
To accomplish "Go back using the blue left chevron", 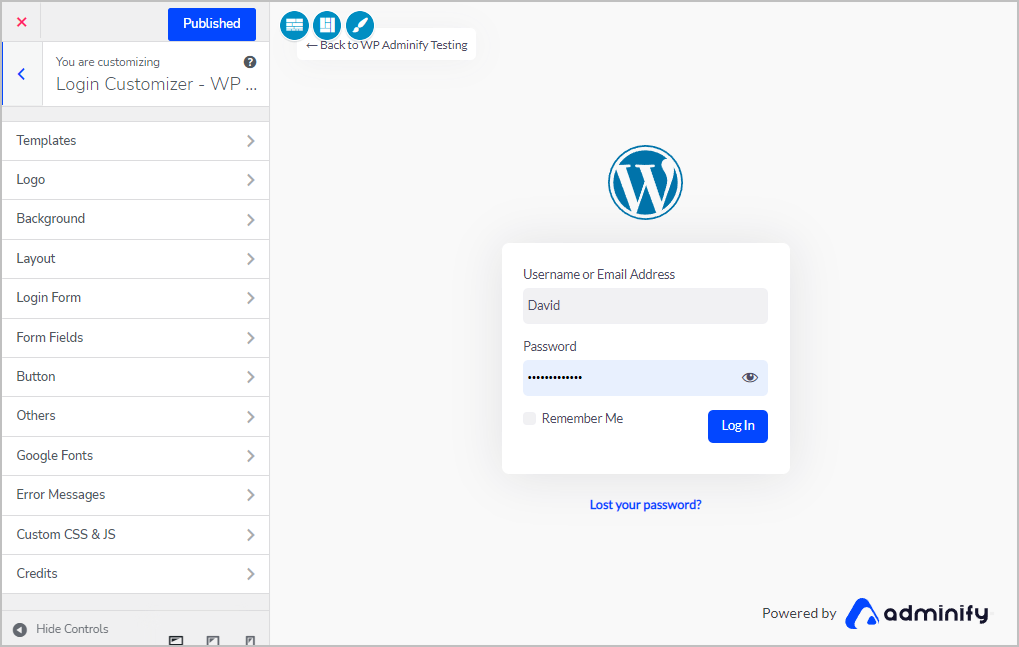I will [21, 74].
